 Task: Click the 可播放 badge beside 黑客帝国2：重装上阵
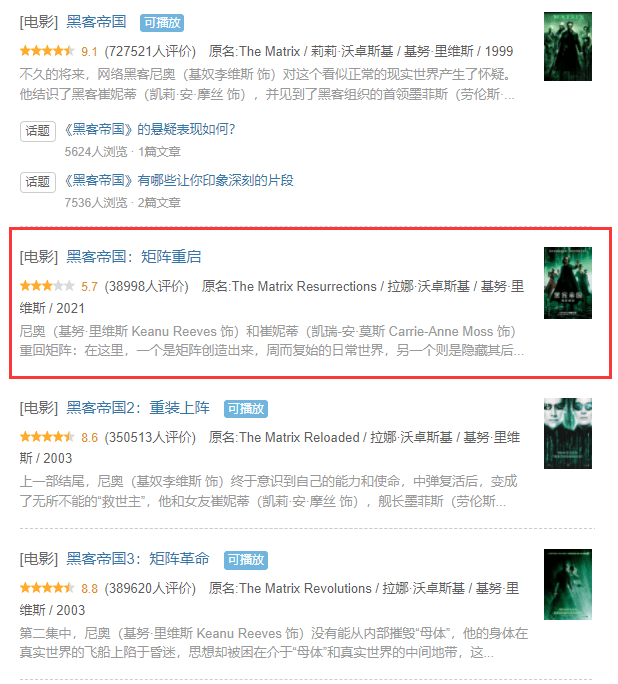click(246, 409)
